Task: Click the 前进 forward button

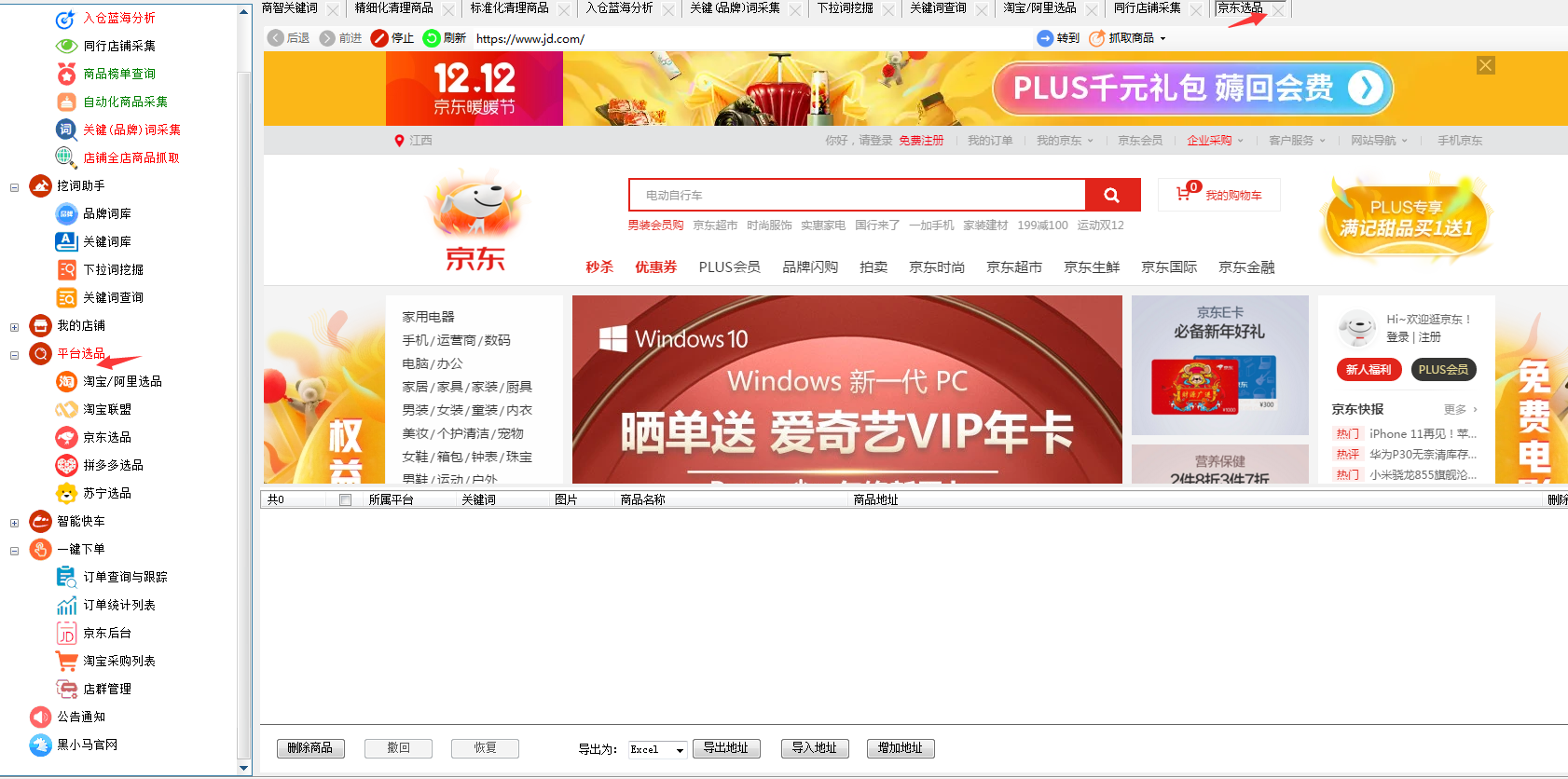Action: click(x=341, y=38)
